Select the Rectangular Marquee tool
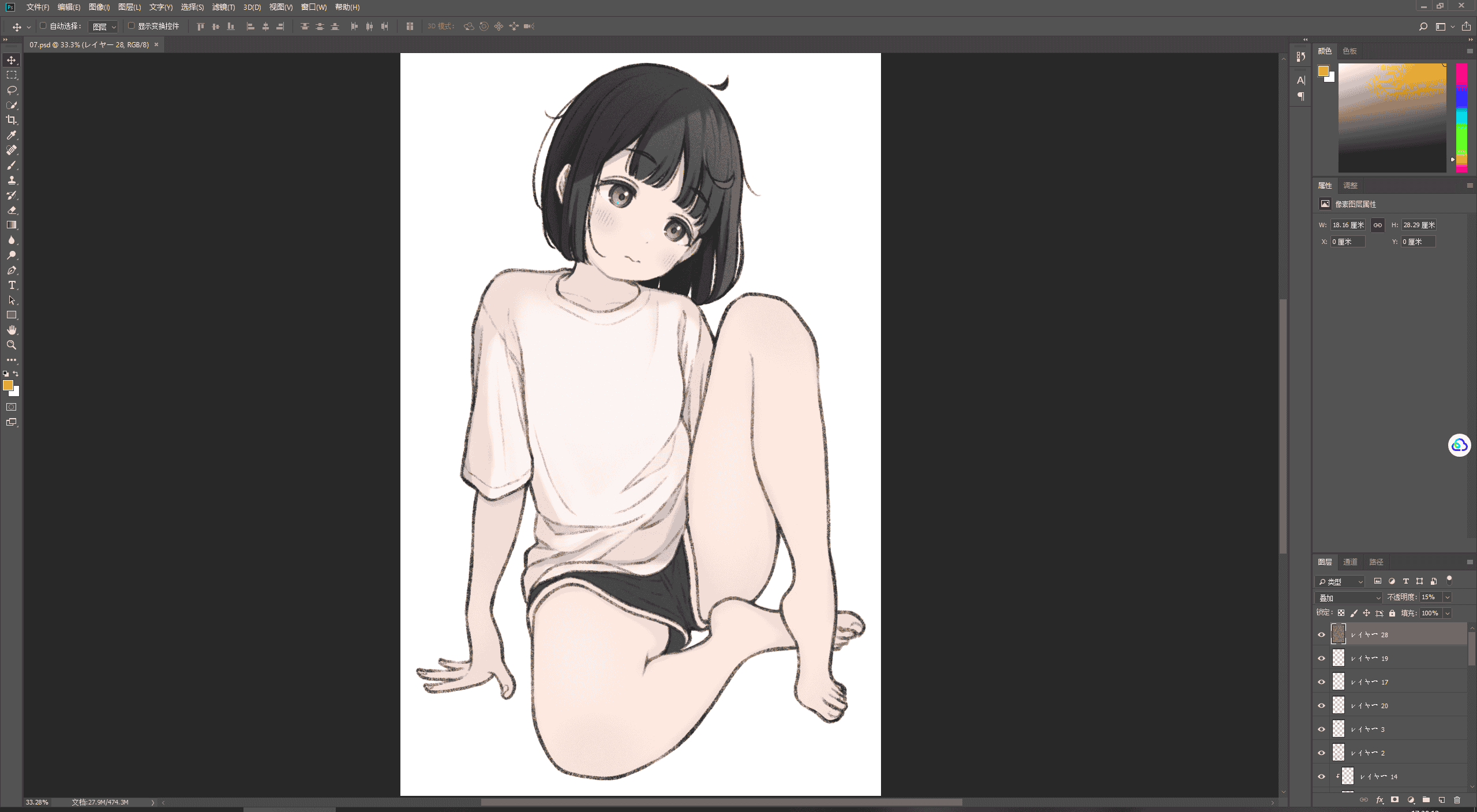1477x812 pixels. (x=12, y=75)
